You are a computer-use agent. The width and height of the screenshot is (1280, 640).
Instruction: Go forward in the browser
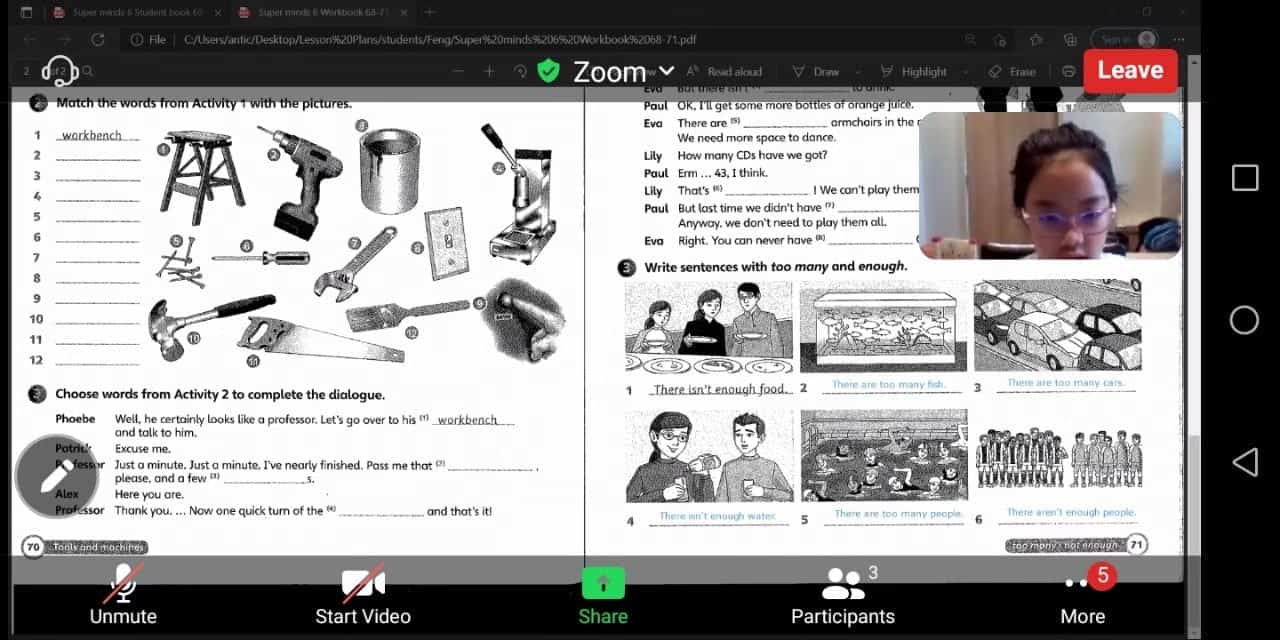(64, 39)
